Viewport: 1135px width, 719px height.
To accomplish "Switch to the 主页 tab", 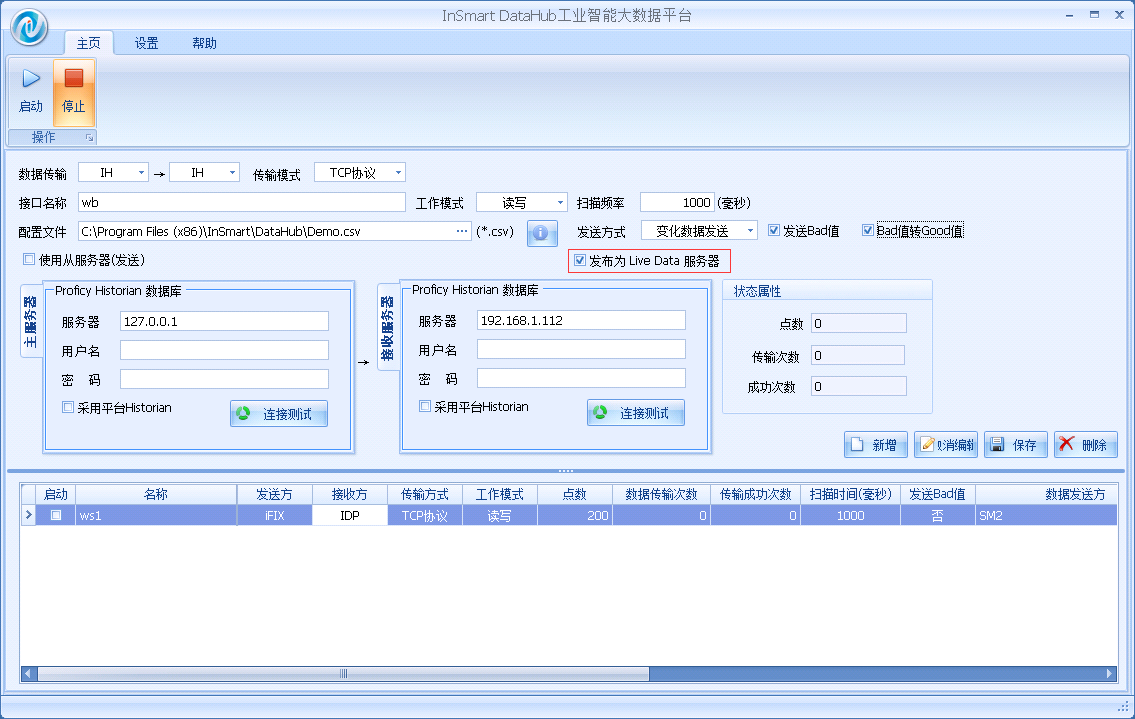I will 89,43.
